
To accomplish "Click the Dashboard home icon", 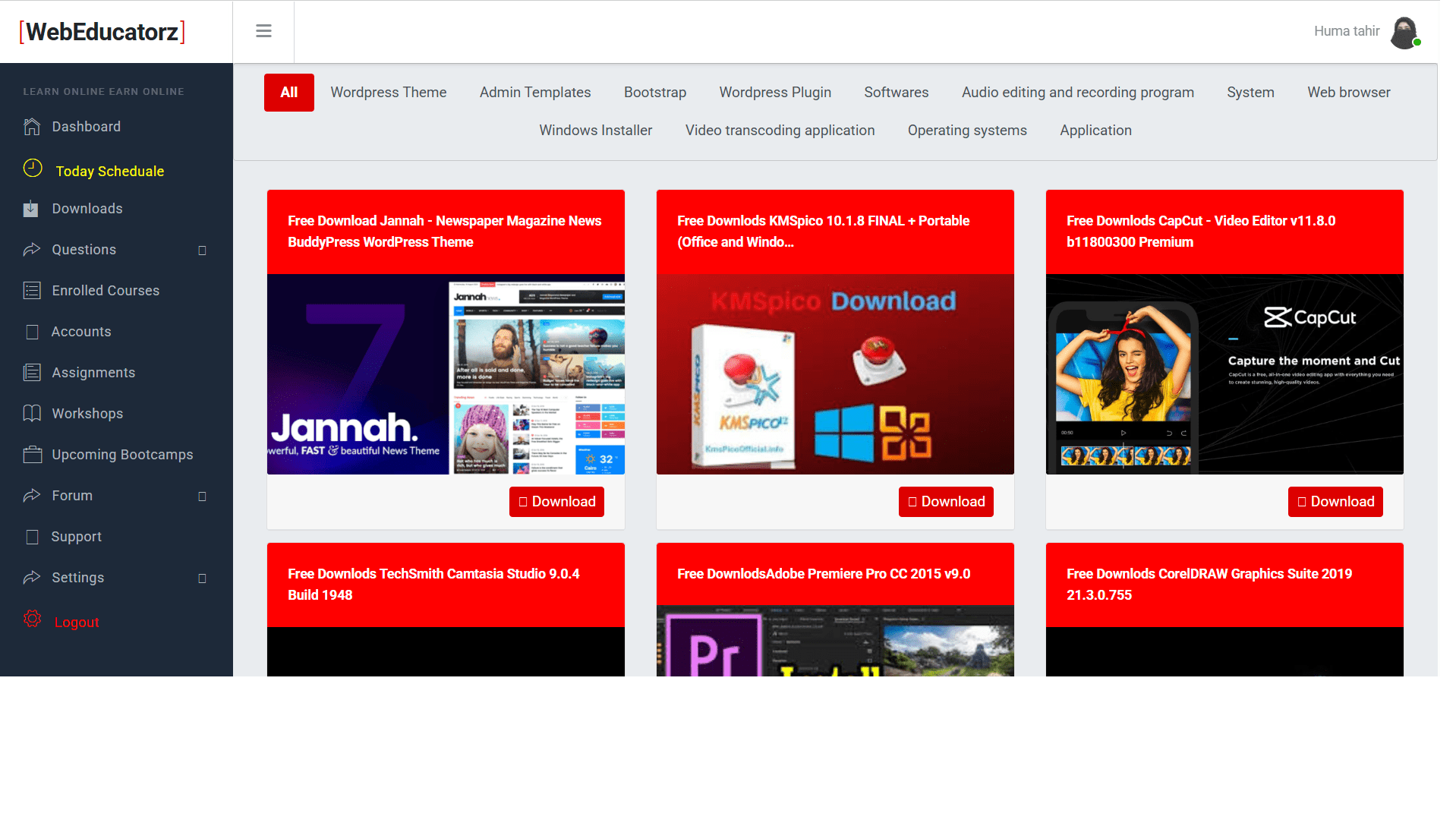I will tap(32, 127).
